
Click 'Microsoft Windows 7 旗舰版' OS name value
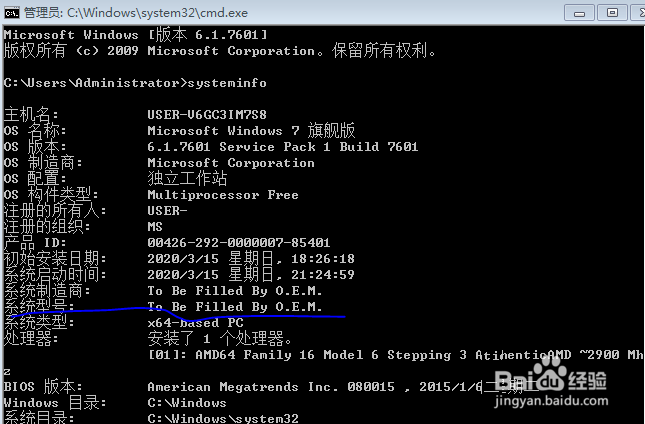251,131
